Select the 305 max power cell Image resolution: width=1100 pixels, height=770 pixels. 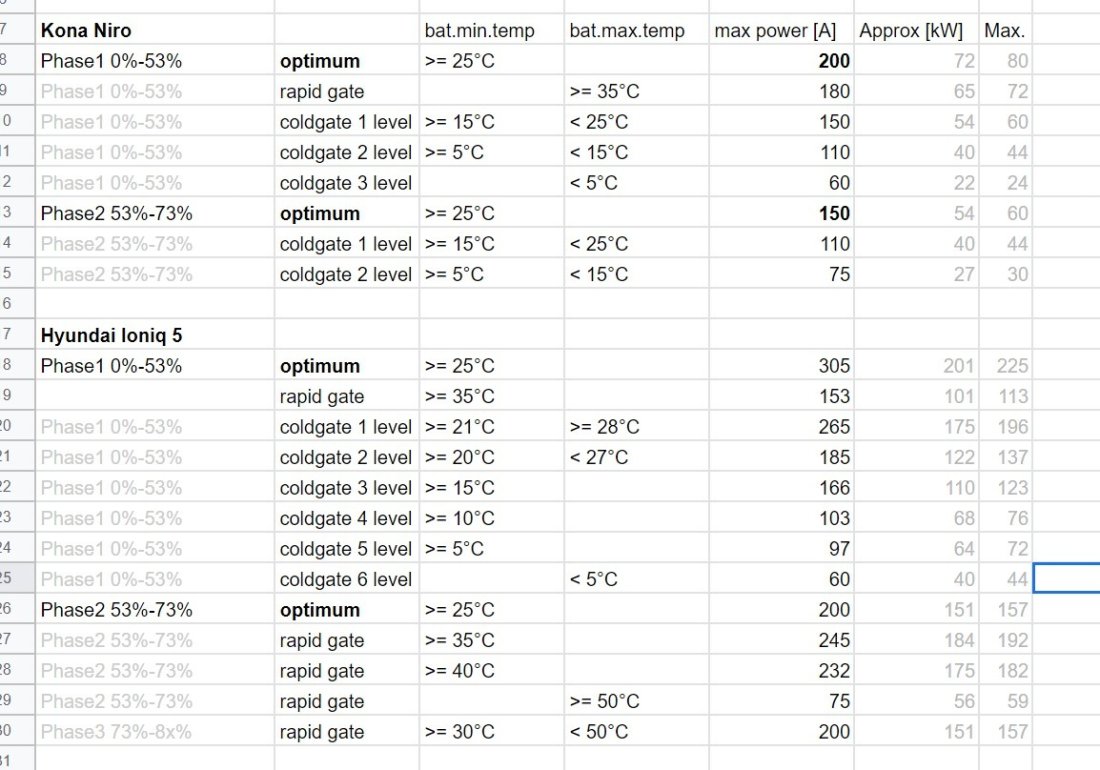click(x=781, y=365)
